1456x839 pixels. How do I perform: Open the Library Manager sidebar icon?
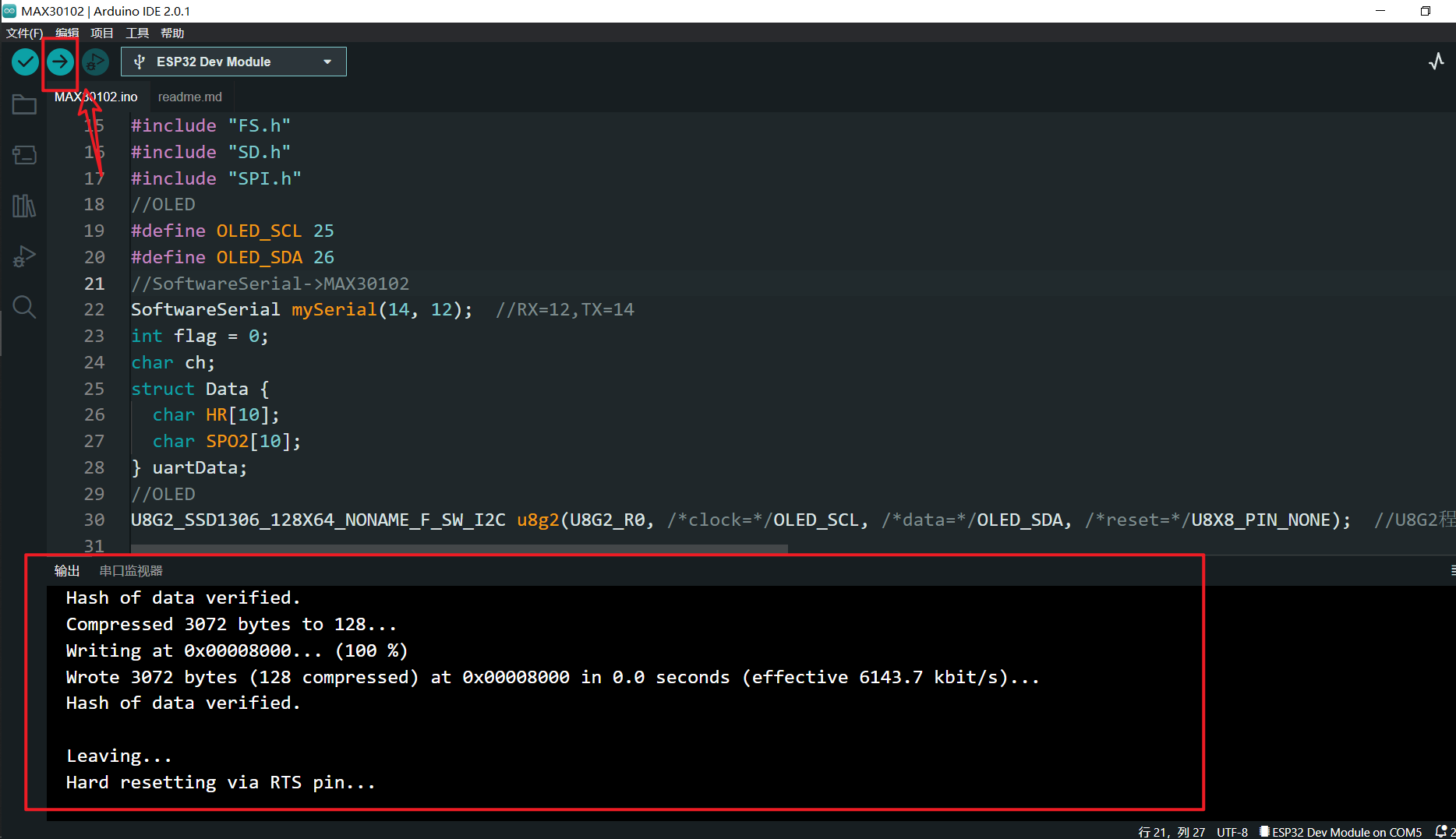click(24, 206)
